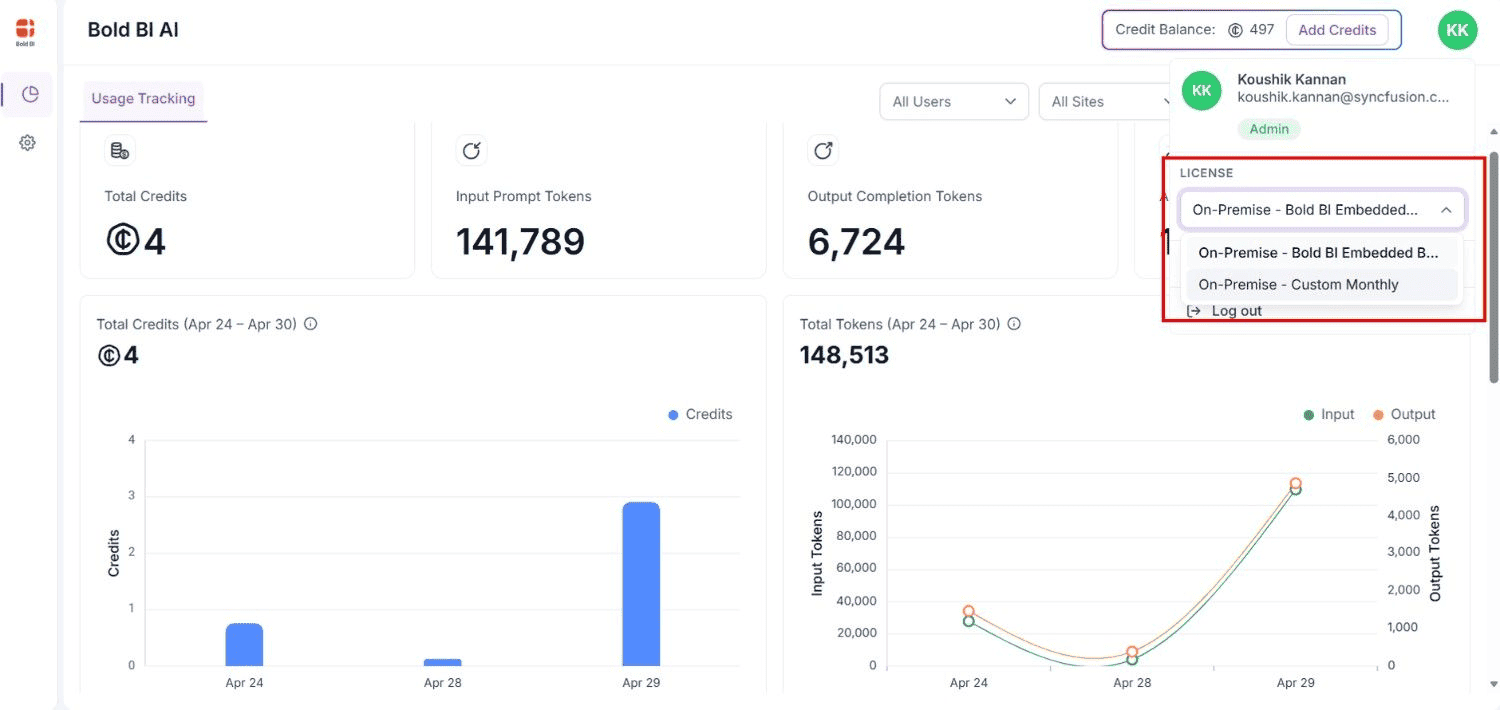The width and height of the screenshot is (1500, 710).
Task: Click the koushik.kannan email address
Action: pyautogui.click(x=1343, y=97)
